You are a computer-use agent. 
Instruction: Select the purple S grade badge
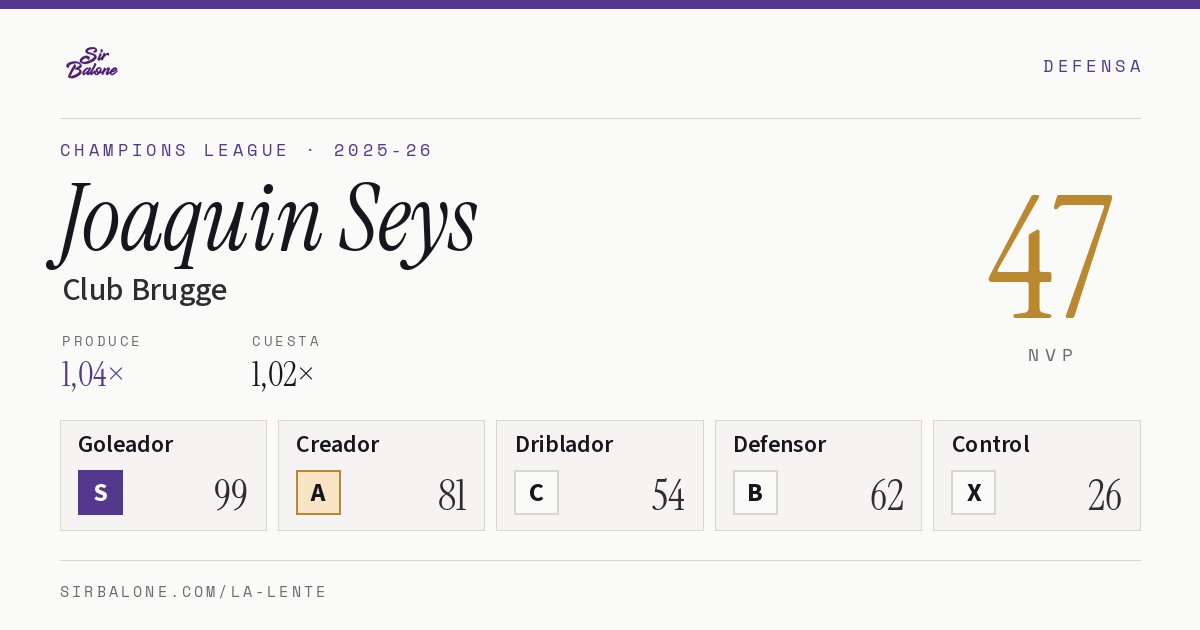[100, 492]
